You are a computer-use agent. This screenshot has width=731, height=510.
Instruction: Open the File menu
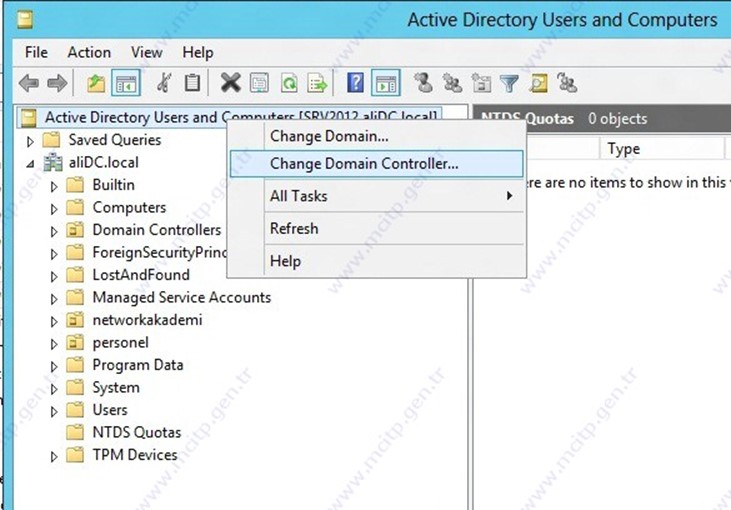(x=36, y=52)
